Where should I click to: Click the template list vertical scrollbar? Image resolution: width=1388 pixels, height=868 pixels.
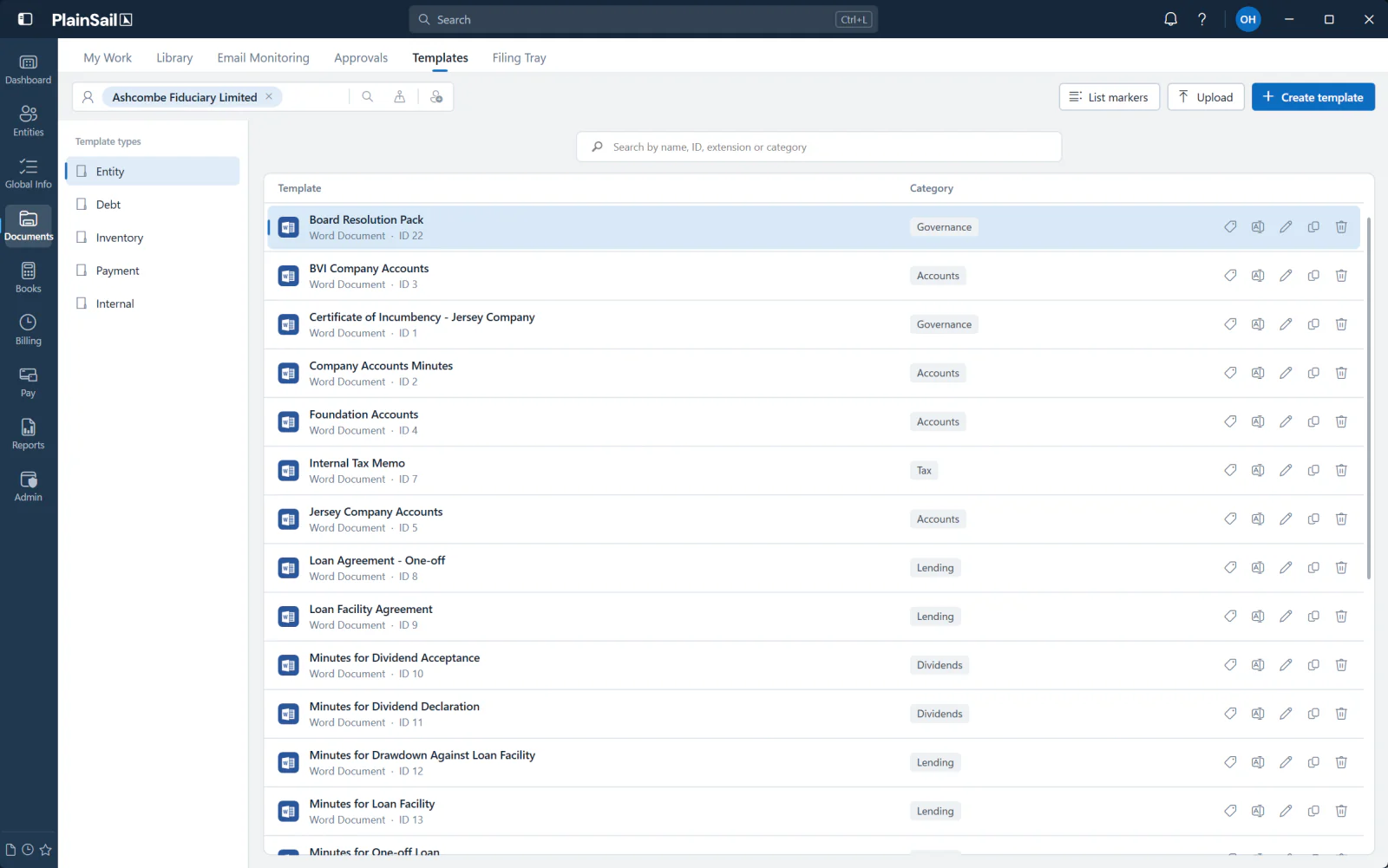click(x=1369, y=398)
